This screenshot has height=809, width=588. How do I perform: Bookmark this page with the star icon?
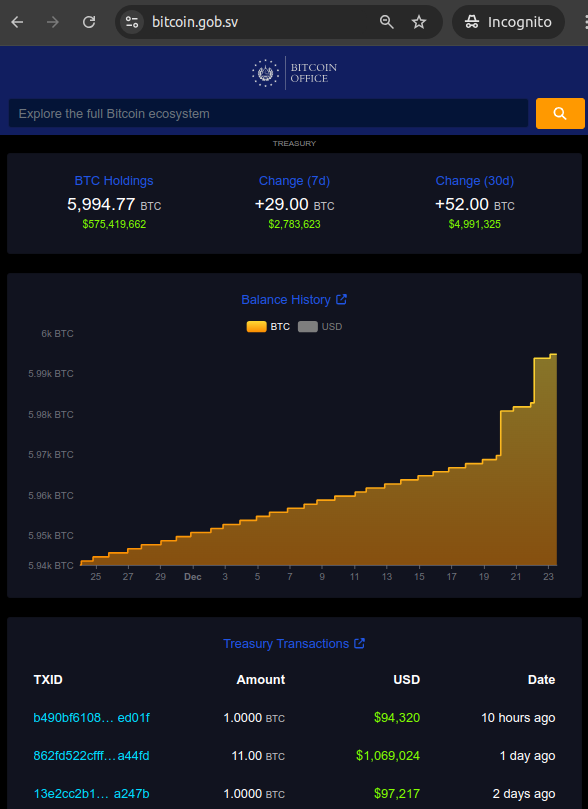pyautogui.click(x=419, y=22)
